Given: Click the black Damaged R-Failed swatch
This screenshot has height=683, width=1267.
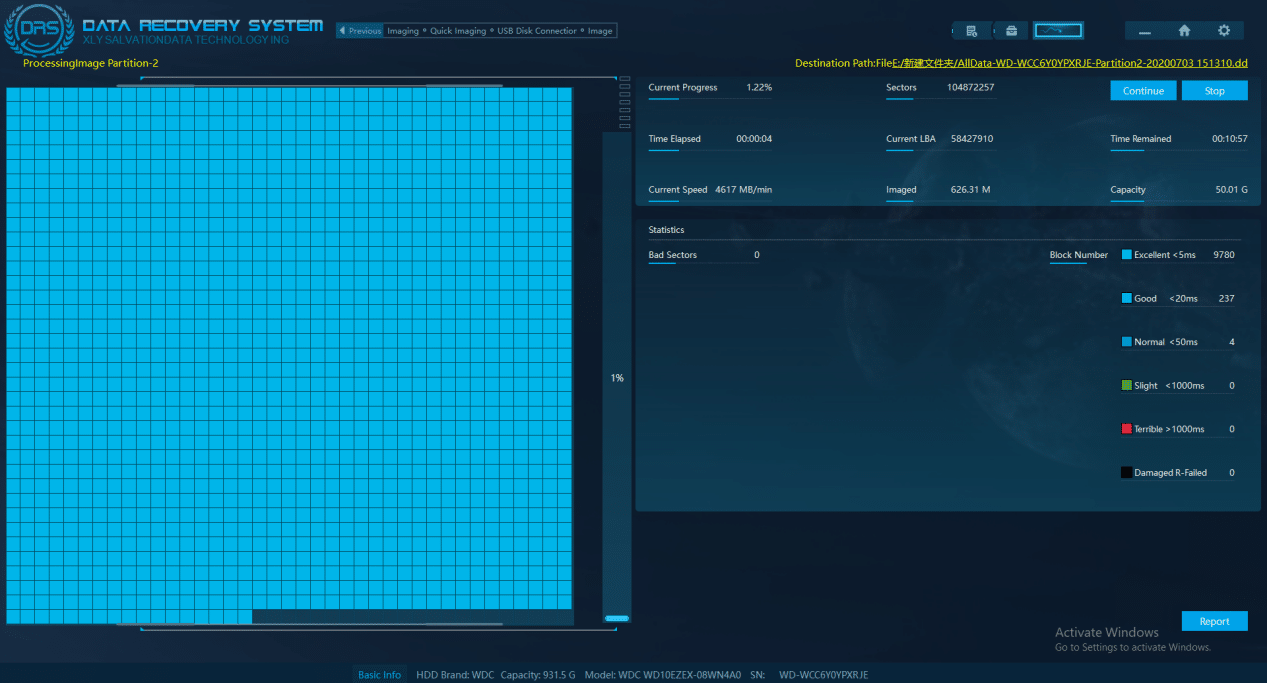Looking at the screenshot, I should pos(1127,472).
